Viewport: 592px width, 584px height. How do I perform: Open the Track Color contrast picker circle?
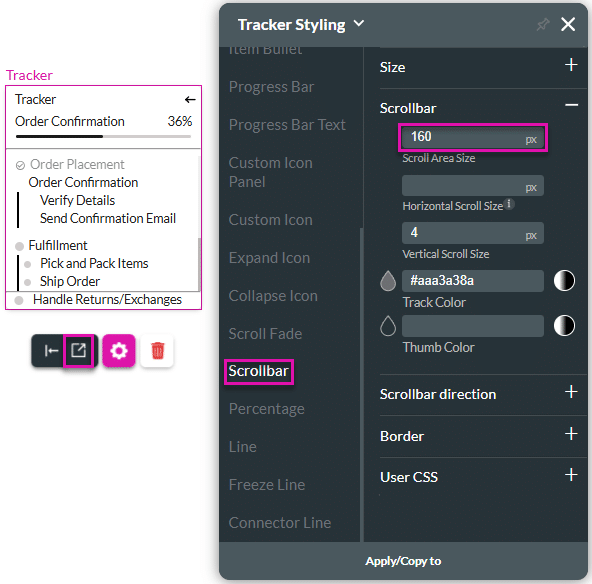tap(564, 281)
